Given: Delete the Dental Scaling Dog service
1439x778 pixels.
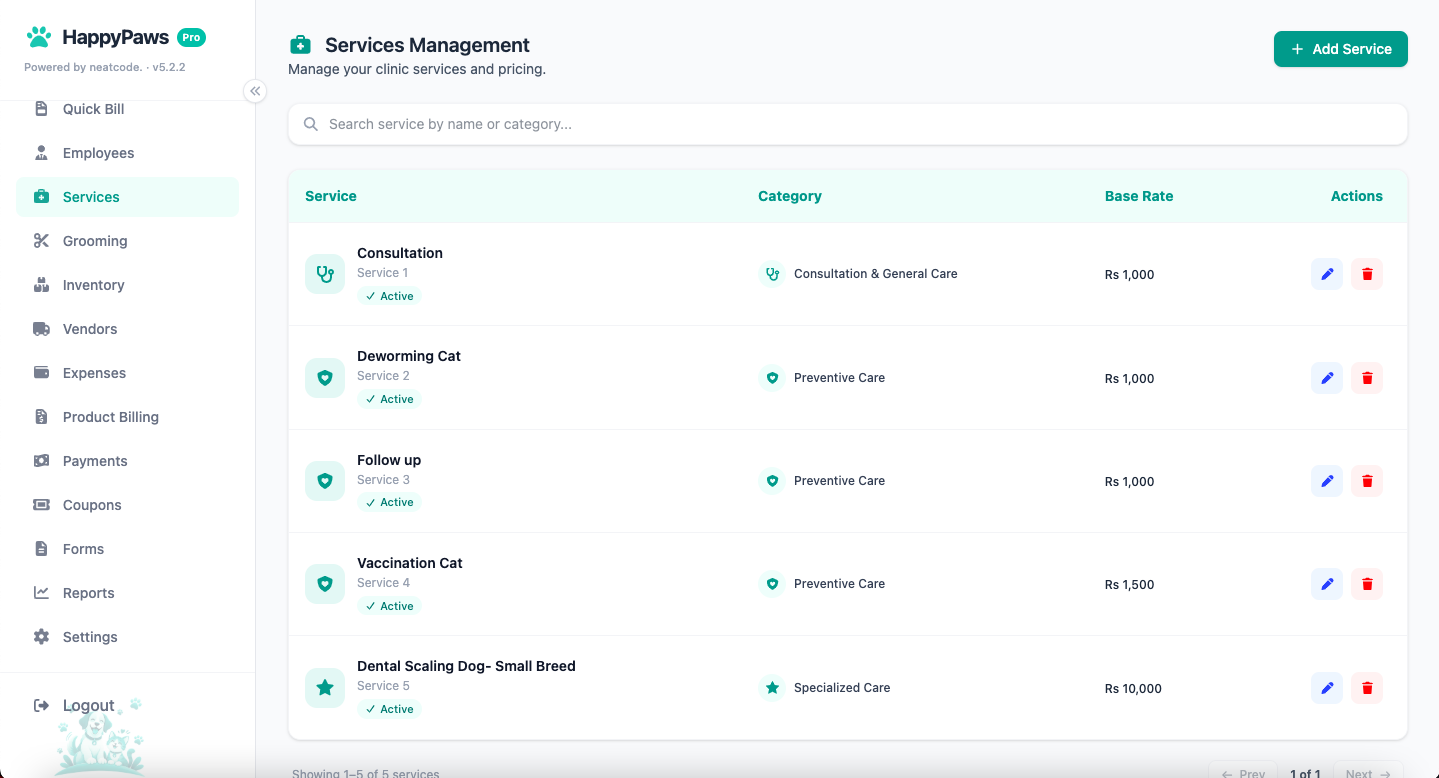Looking at the screenshot, I should [1367, 688].
